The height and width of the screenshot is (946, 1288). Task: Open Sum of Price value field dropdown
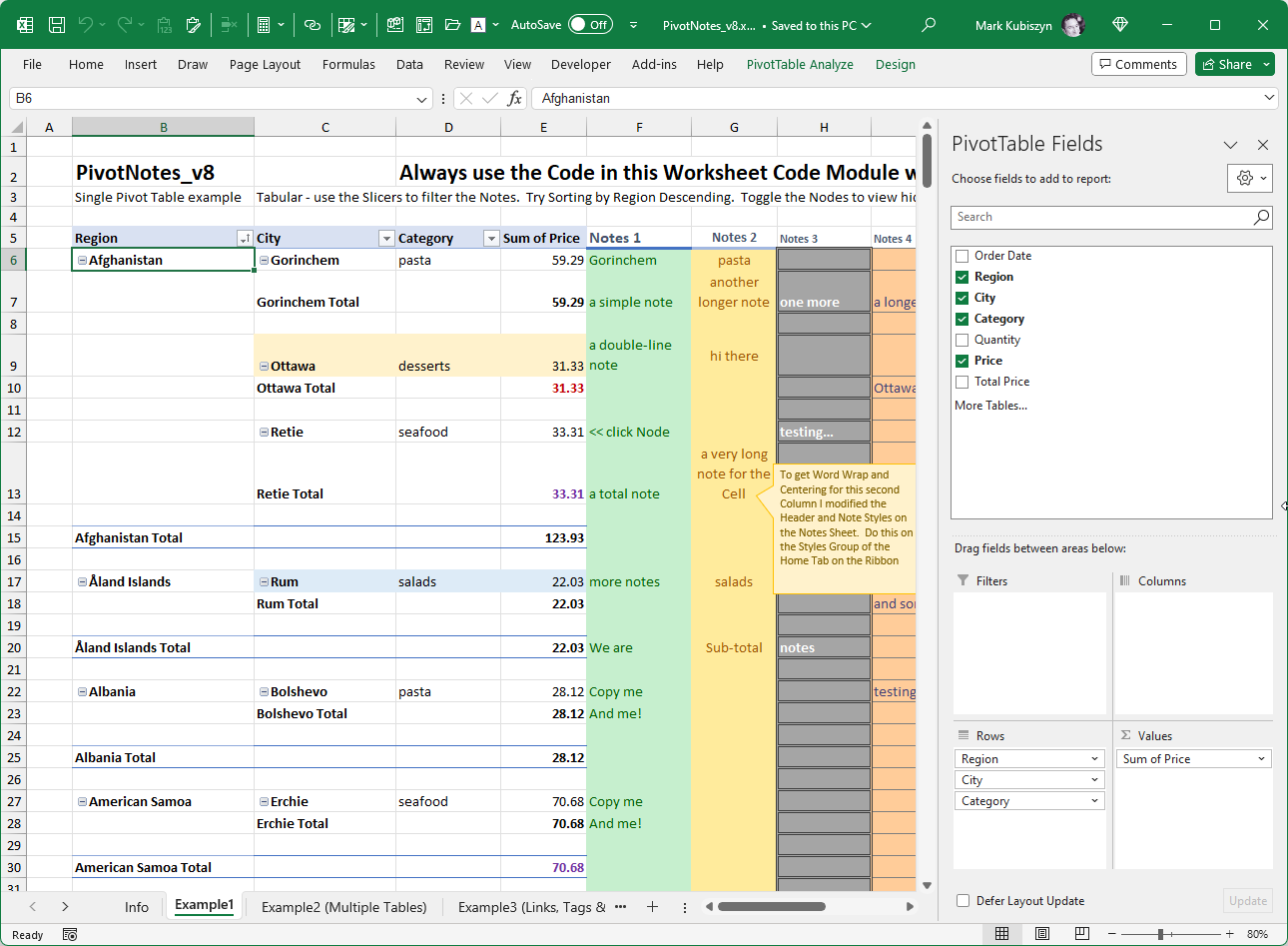[x=1261, y=759]
